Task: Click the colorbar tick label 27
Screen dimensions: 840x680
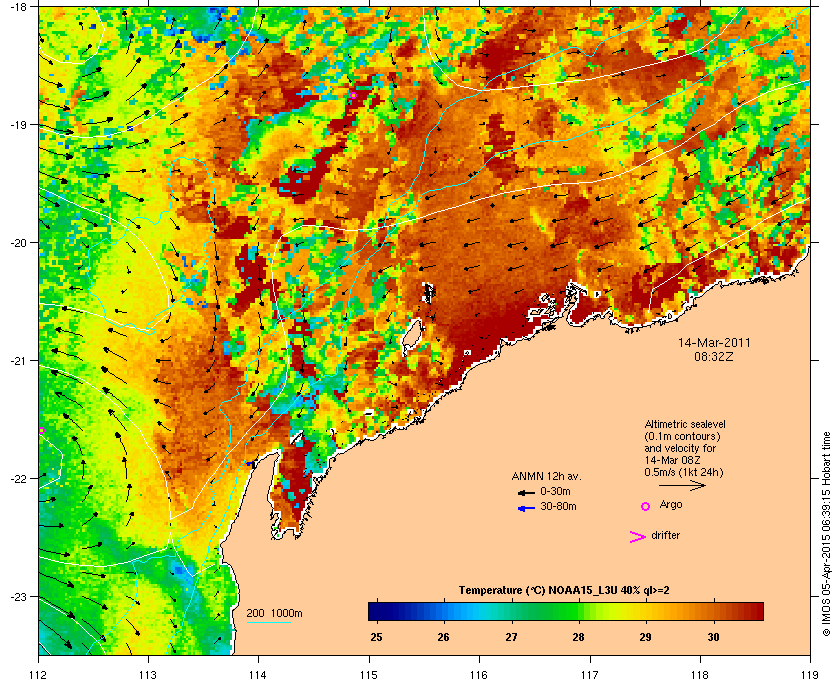Action: [511, 637]
